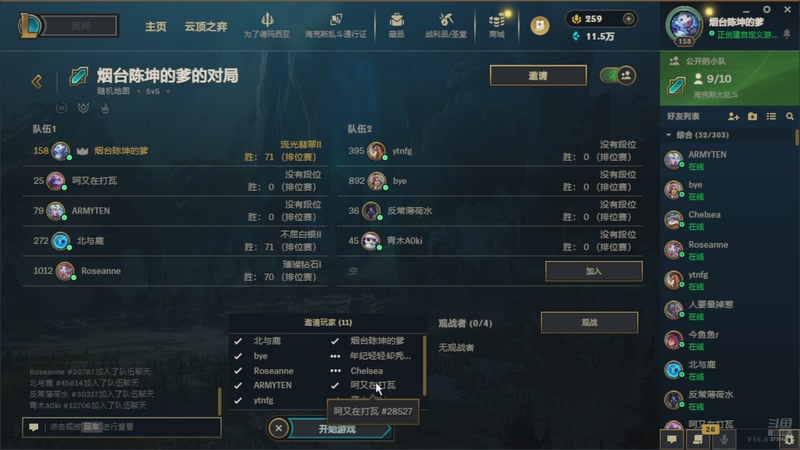Click the add friend icon in friends list
This screenshot has width=800, height=450.
click(x=733, y=117)
